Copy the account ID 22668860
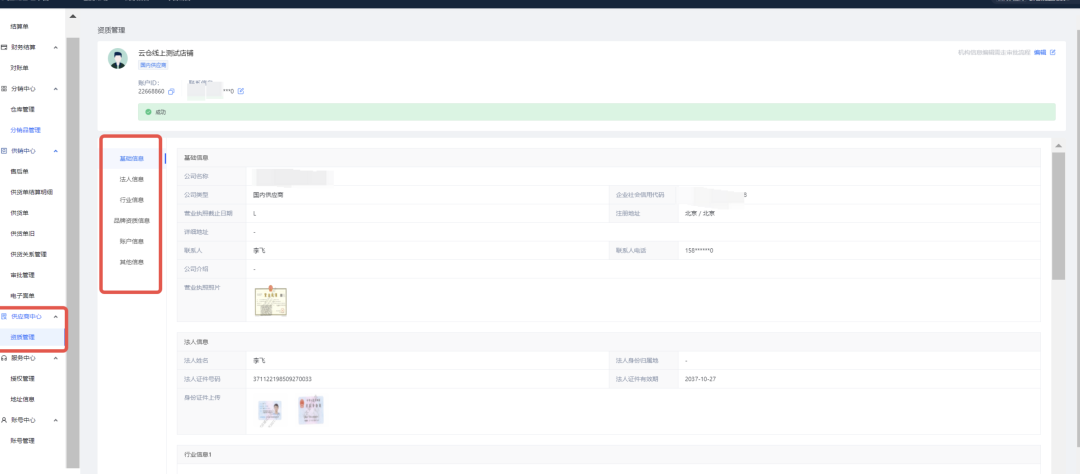Image resolution: width=1080 pixels, height=474 pixels. tap(171, 92)
